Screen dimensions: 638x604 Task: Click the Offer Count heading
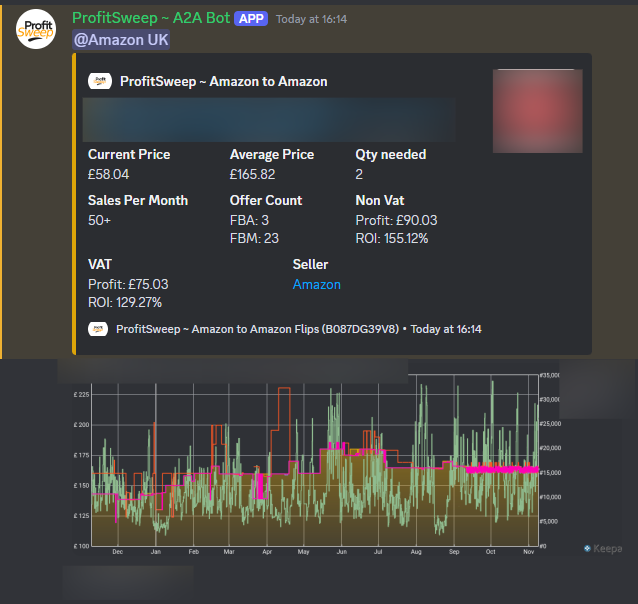point(266,201)
